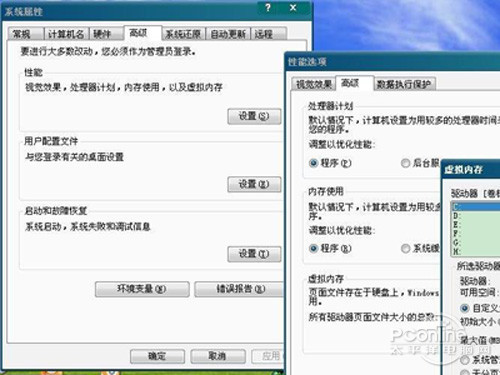Select drive F: in the Virtual Memory list
500x375 pixels.
point(476,233)
